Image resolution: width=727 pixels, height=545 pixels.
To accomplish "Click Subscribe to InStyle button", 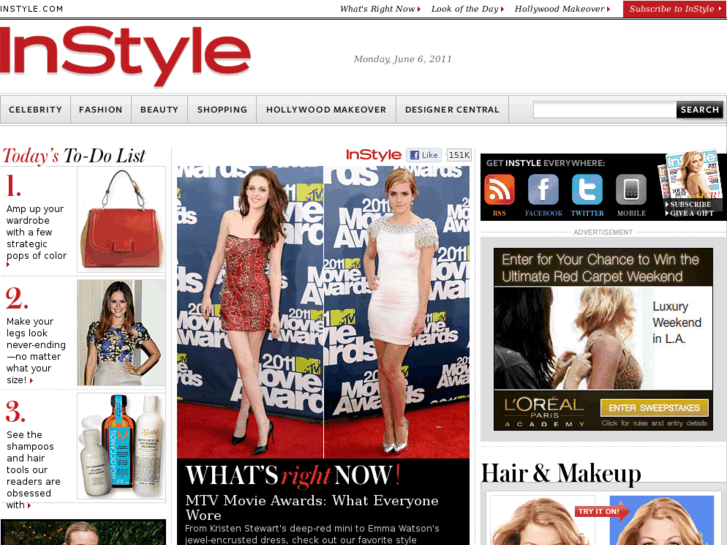I will [x=675, y=9].
